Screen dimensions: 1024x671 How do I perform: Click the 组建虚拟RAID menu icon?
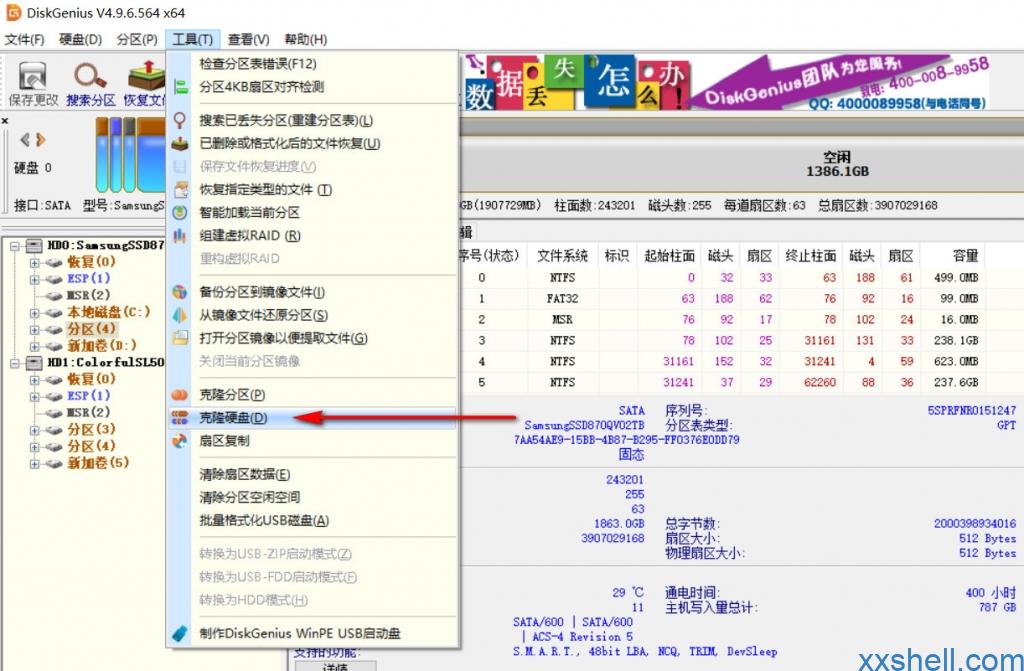[x=180, y=235]
